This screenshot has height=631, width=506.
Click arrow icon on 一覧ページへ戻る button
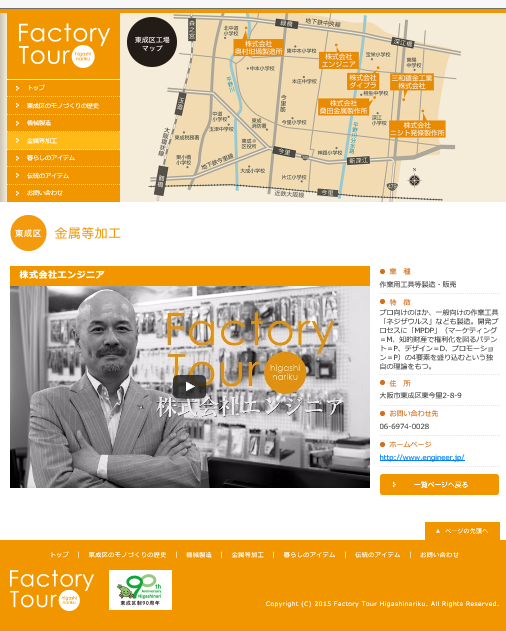(394, 485)
